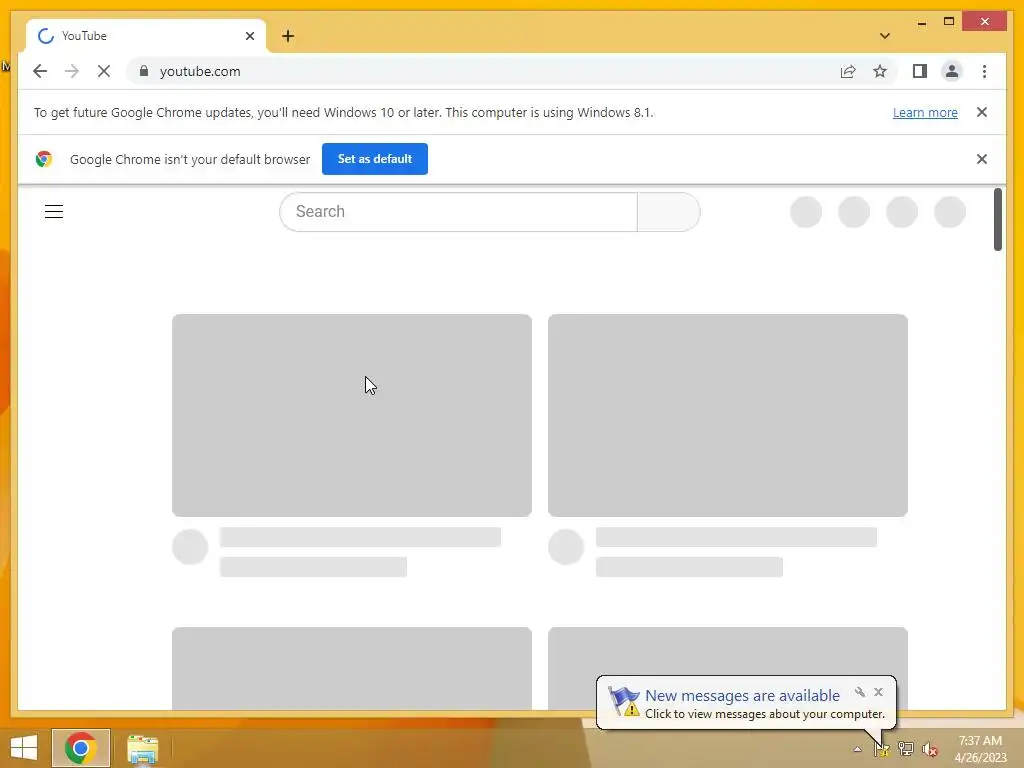Viewport: 1024px width, 768px height.
Task: Open the Chrome side panel
Action: pyautogui.click(x=920, y=71)
